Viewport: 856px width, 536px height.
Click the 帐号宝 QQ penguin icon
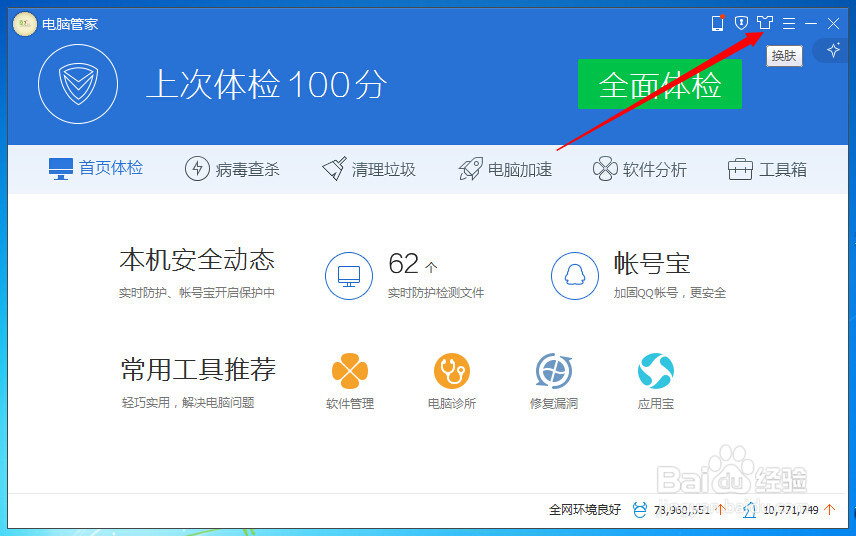coord(574,276)
